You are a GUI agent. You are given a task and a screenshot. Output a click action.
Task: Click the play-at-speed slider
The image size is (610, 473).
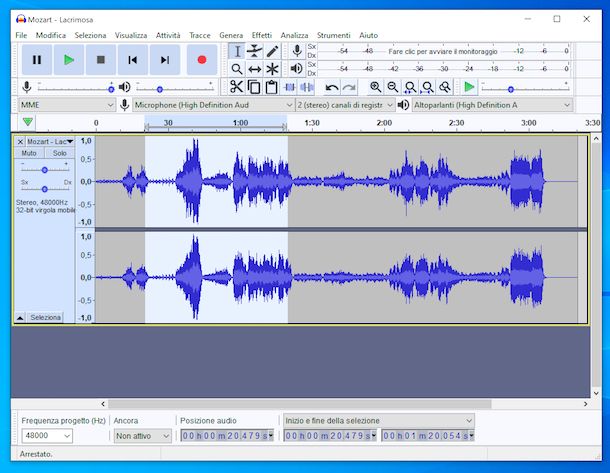pyautogui.click(x=525, y=89)
